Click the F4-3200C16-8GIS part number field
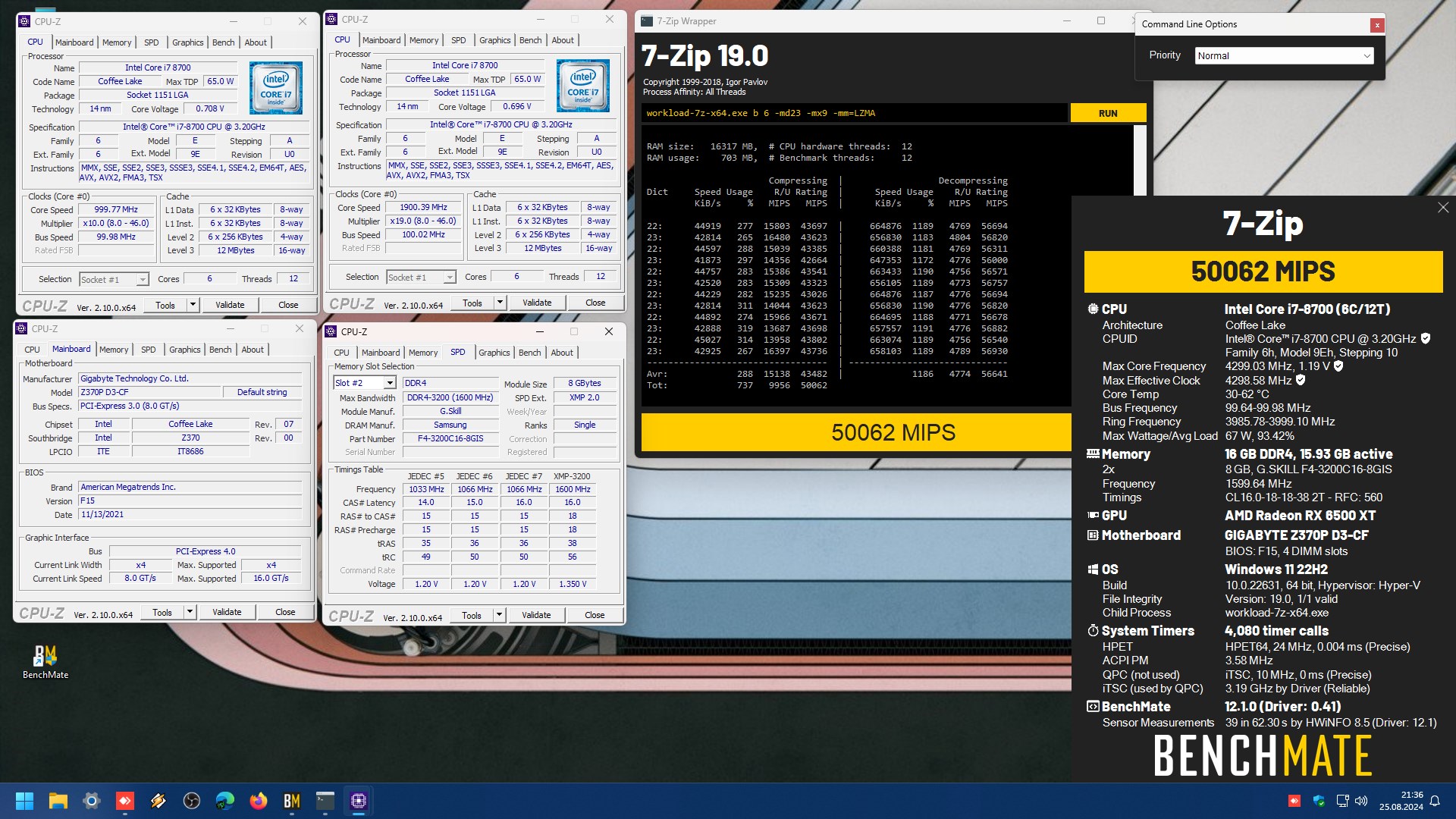Screen dimensions: 1456x819 tap(450, 439)
